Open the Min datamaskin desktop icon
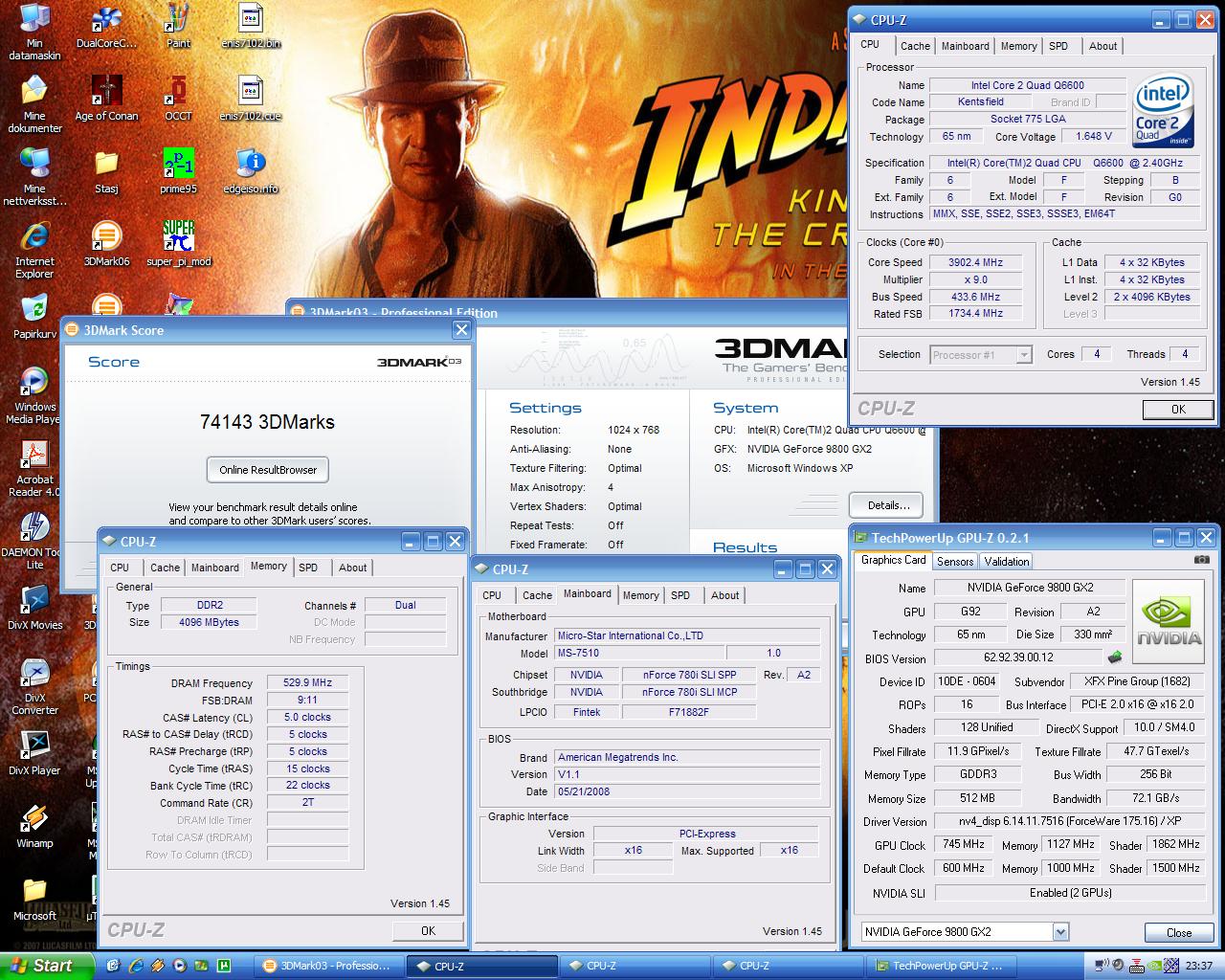Image resolution: width=1225 pixels, height=980 pixels. [x=34, y=32]
